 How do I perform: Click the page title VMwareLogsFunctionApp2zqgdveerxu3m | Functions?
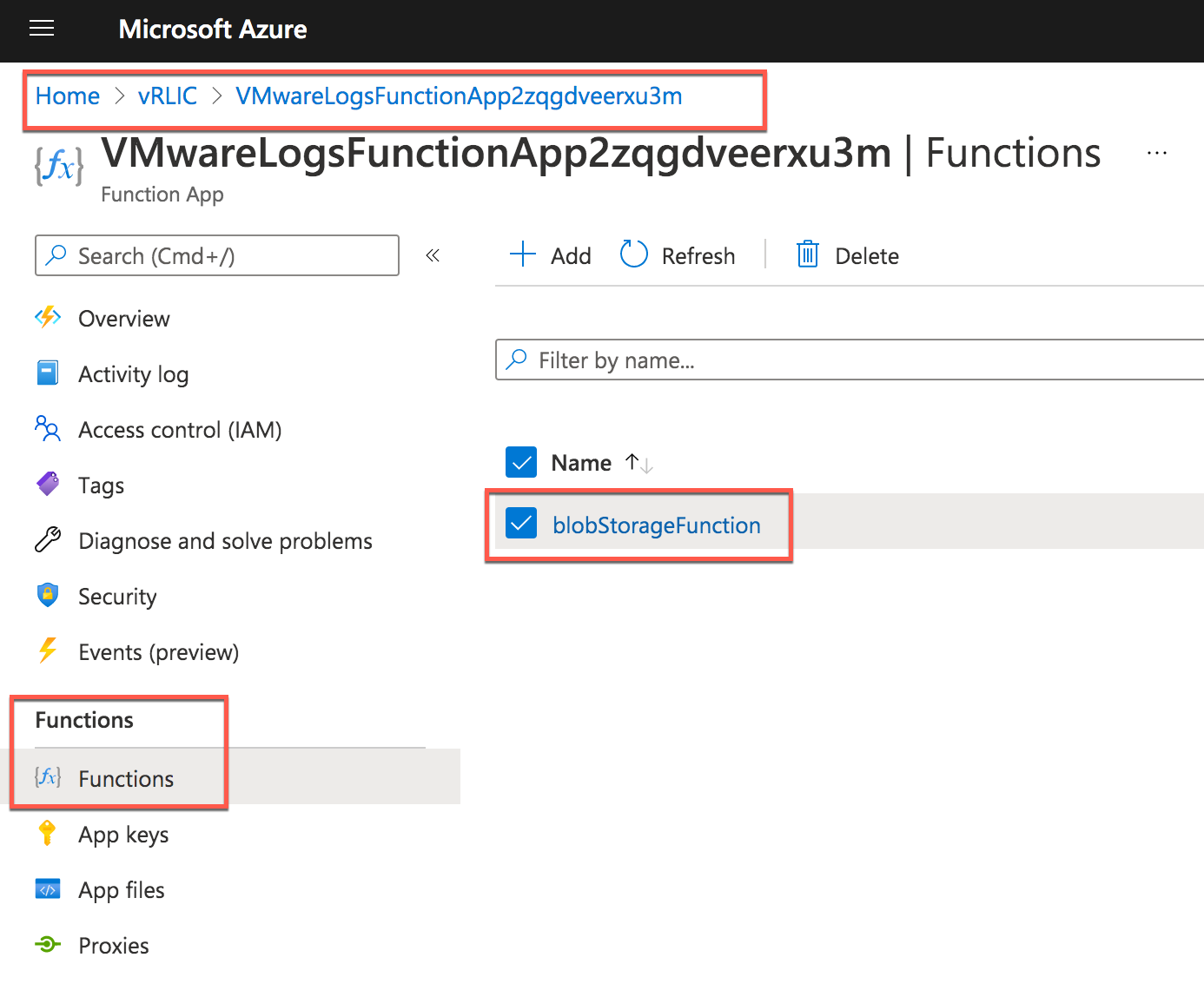[601, 154]
